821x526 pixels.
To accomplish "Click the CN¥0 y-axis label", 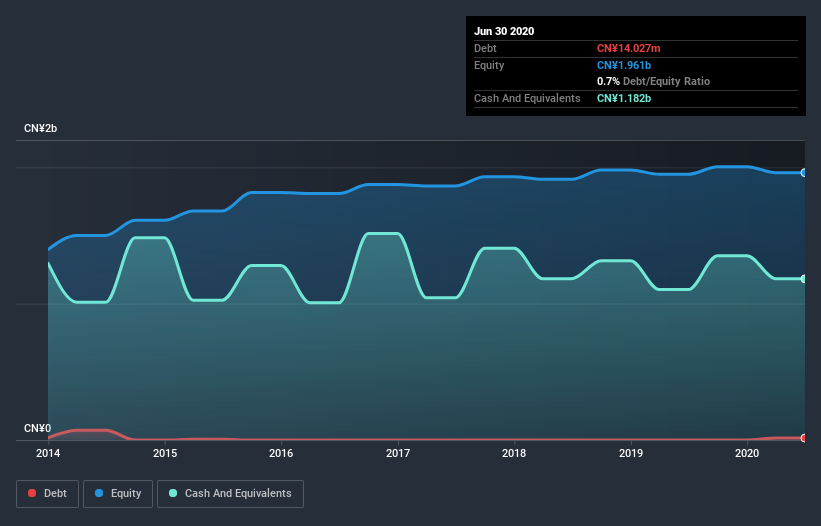I will tap(37, 429).
